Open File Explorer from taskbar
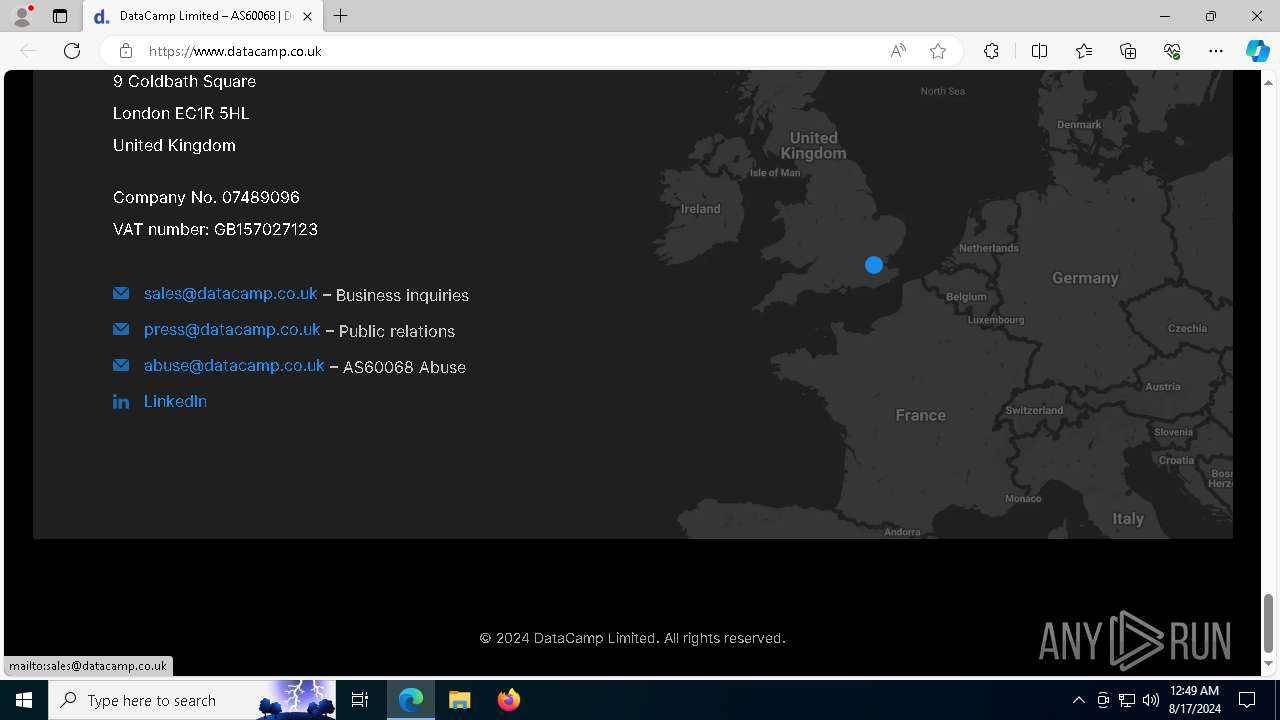1280x720 pixels. coord(459,700)
